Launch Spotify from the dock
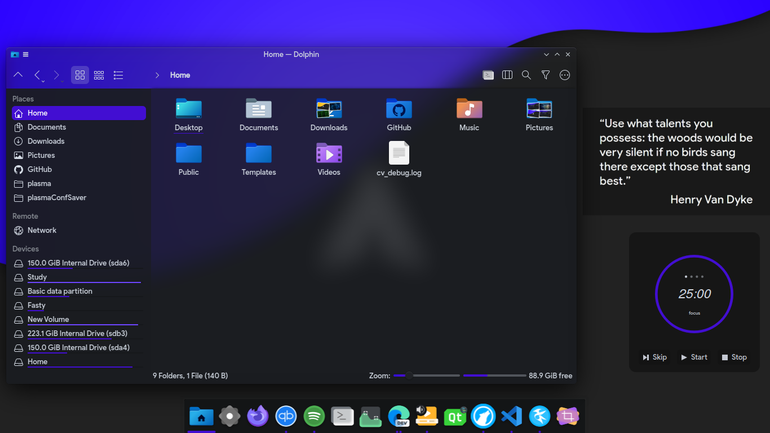This screenshot has width=770, height=433. pyautogui.click(x=314, y=416)
